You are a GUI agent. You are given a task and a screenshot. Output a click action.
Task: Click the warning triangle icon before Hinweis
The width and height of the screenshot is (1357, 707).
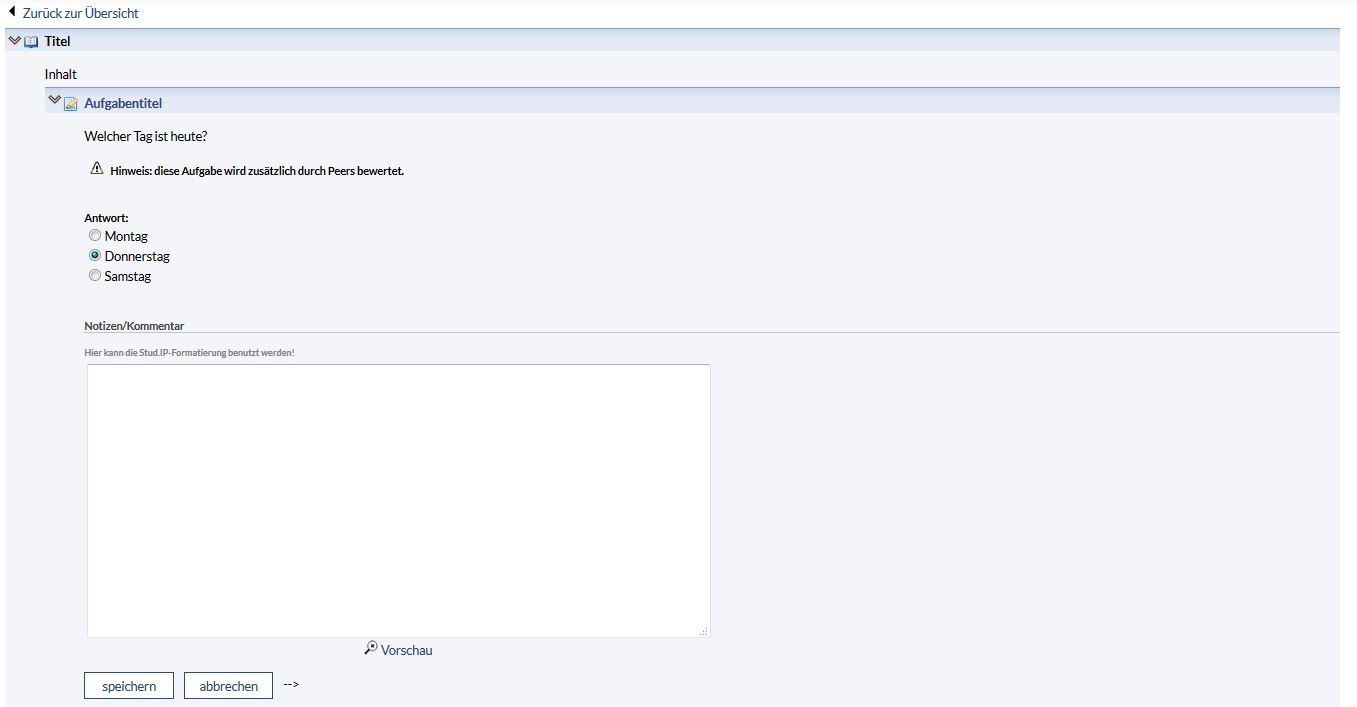tap(96, 169)
